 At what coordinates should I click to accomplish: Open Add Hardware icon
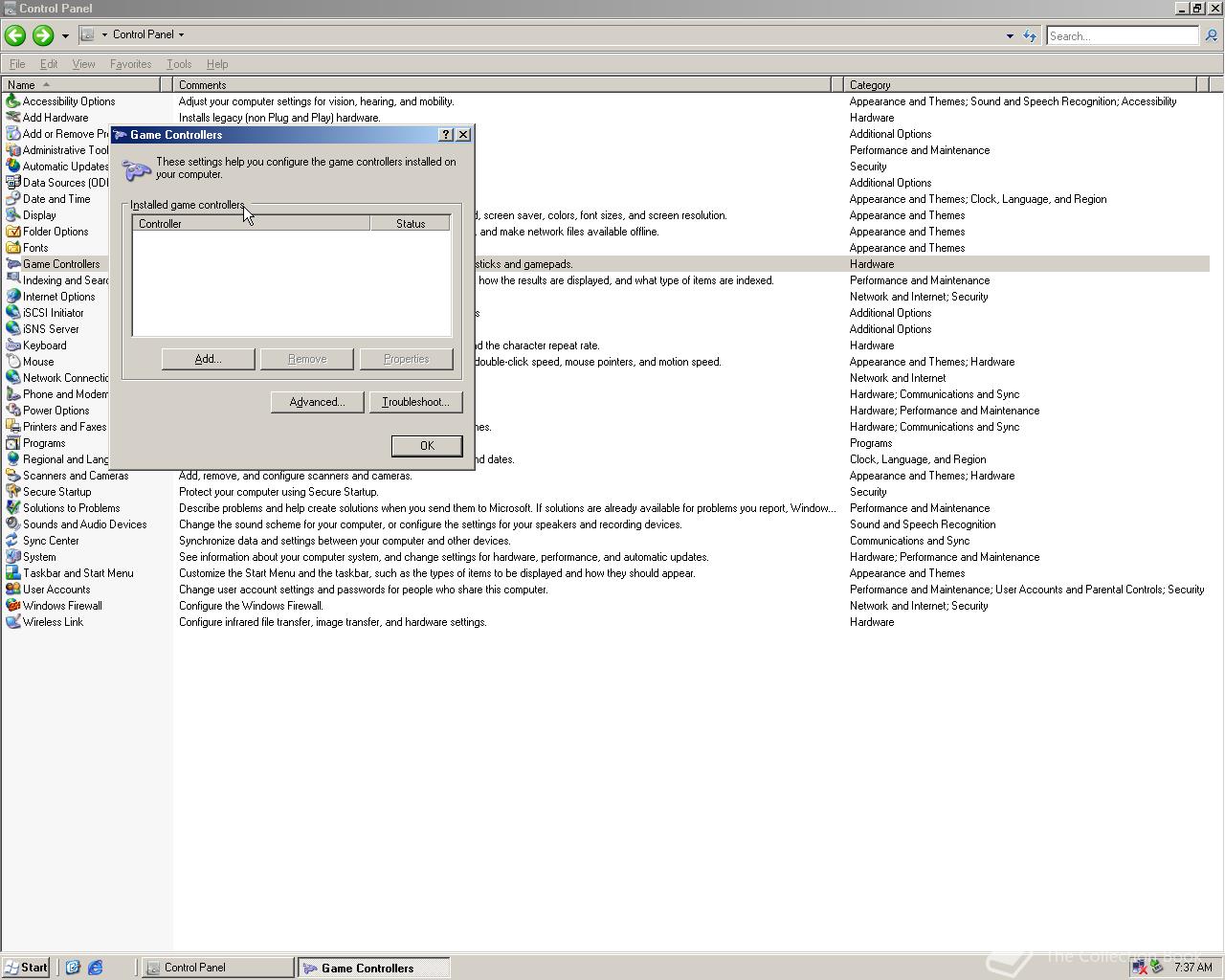(x=12, y=118)
